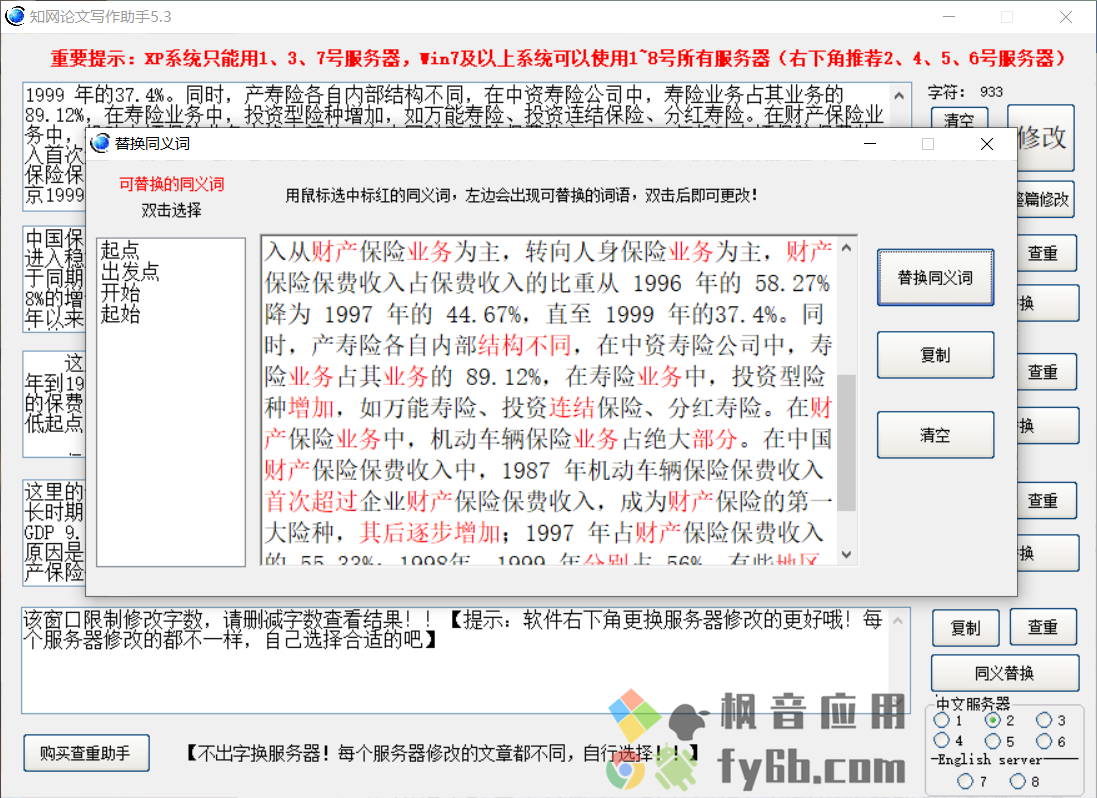This screenshot has height=798, width=1097.
Task: Select synonym 出发点 in the list
Action: (x=129, y=271)
